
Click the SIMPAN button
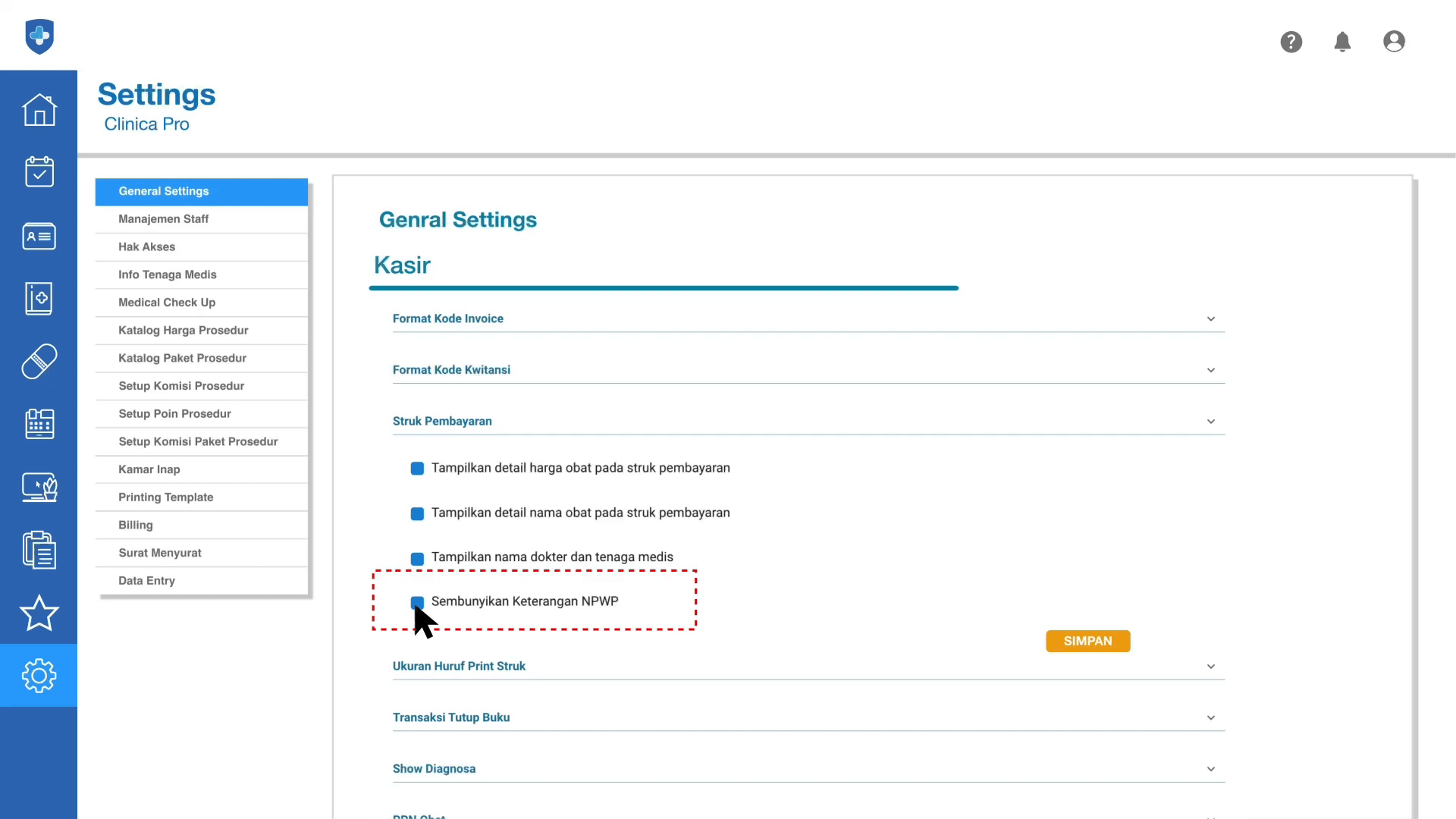pos(1087,642)
